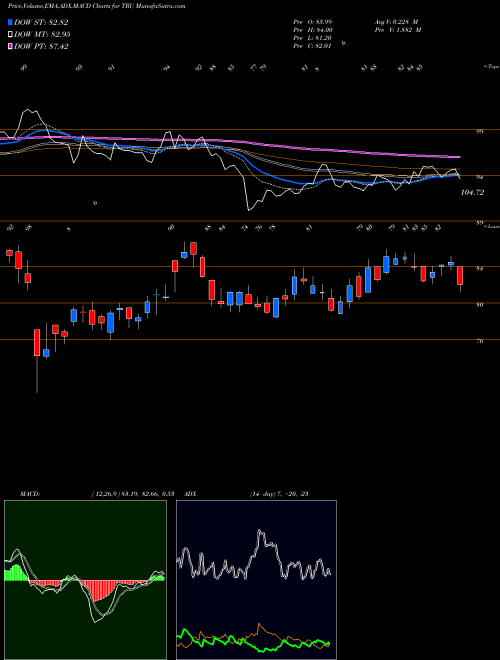Click the blue DOW ST legend swatch
Screen dimensions: 500x660
[10, 23]
